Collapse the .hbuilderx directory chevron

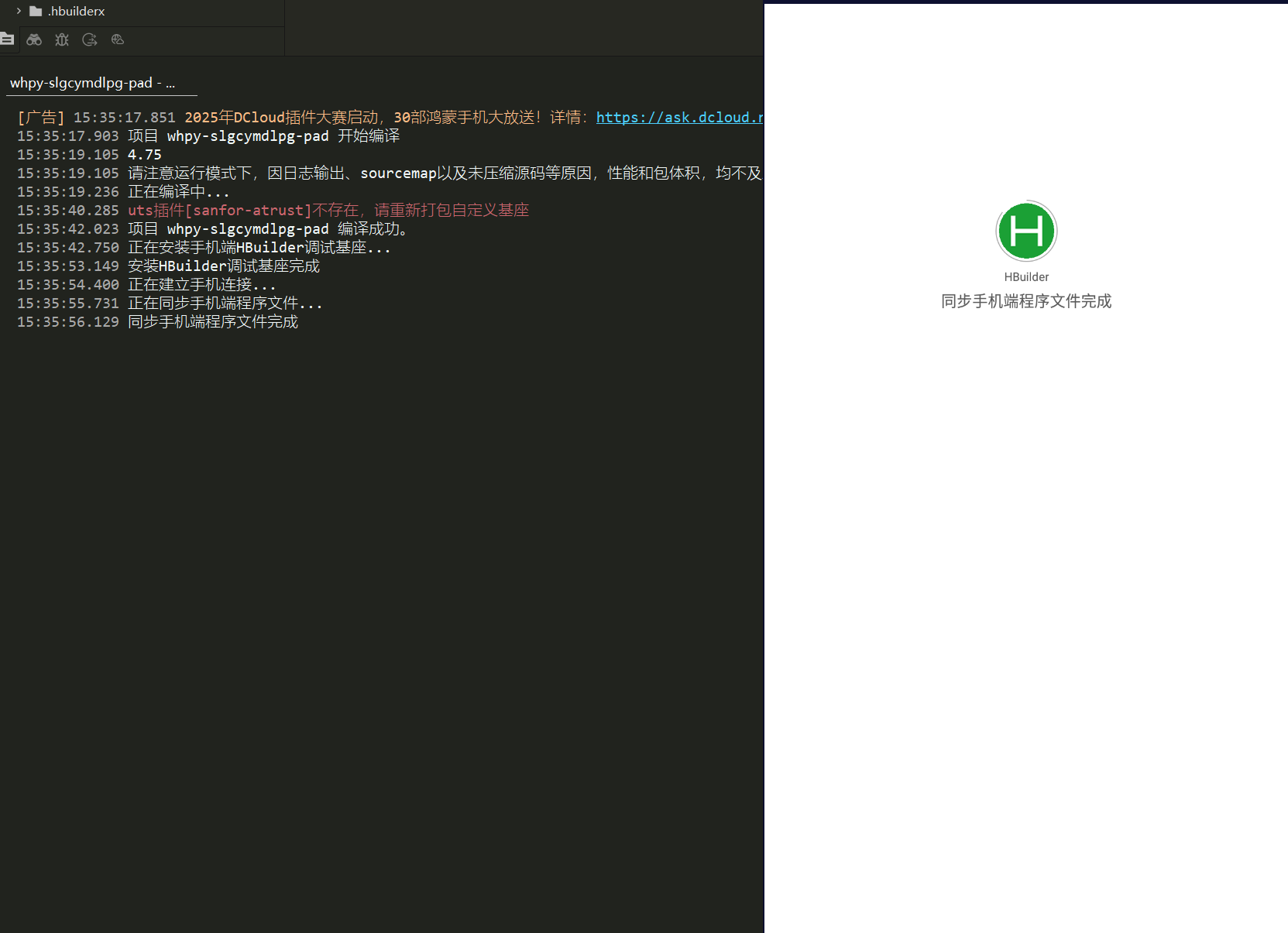(x=17, y=11)
